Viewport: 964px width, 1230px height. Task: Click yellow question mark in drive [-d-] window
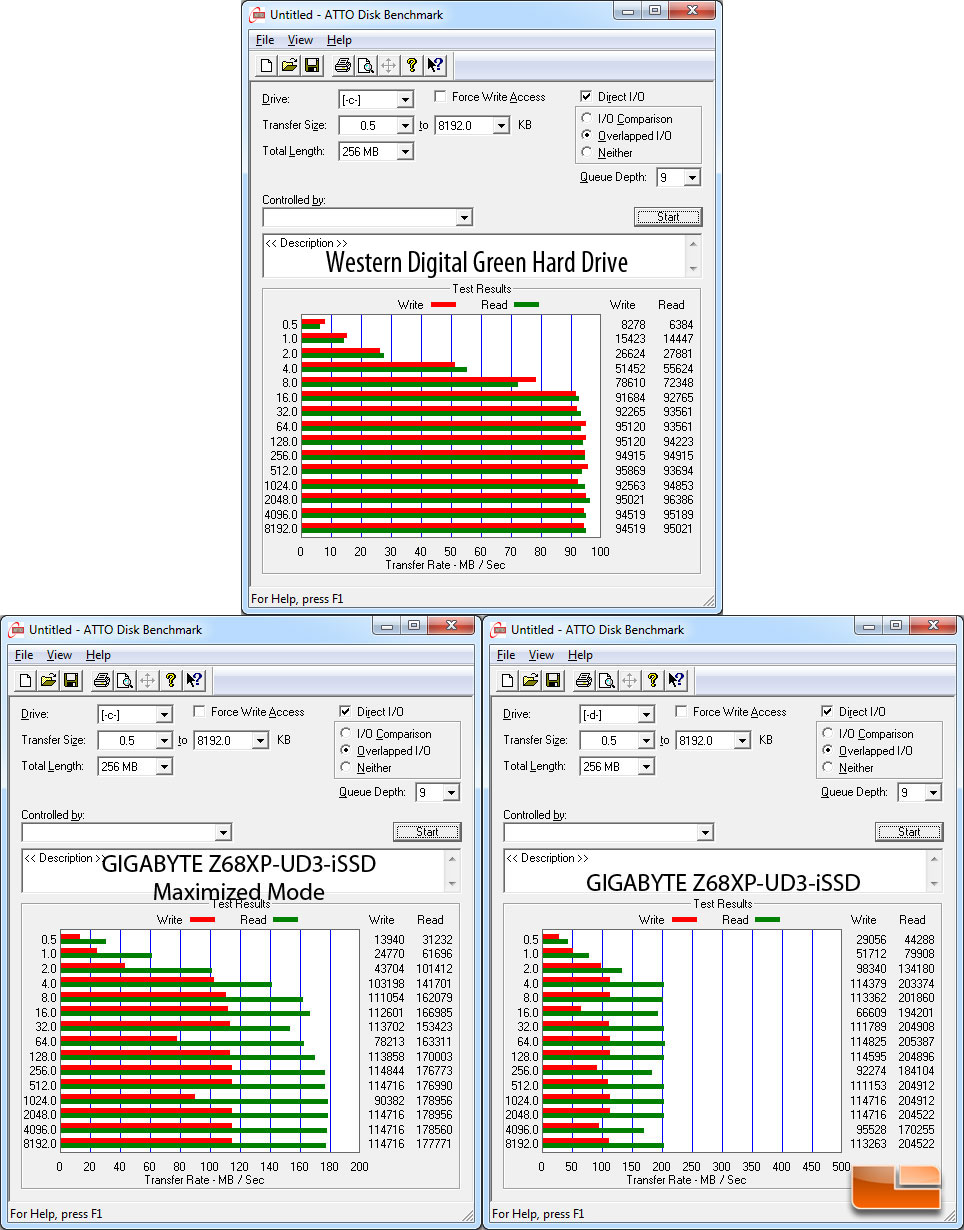pyautogui.click(x=653, y=681)
